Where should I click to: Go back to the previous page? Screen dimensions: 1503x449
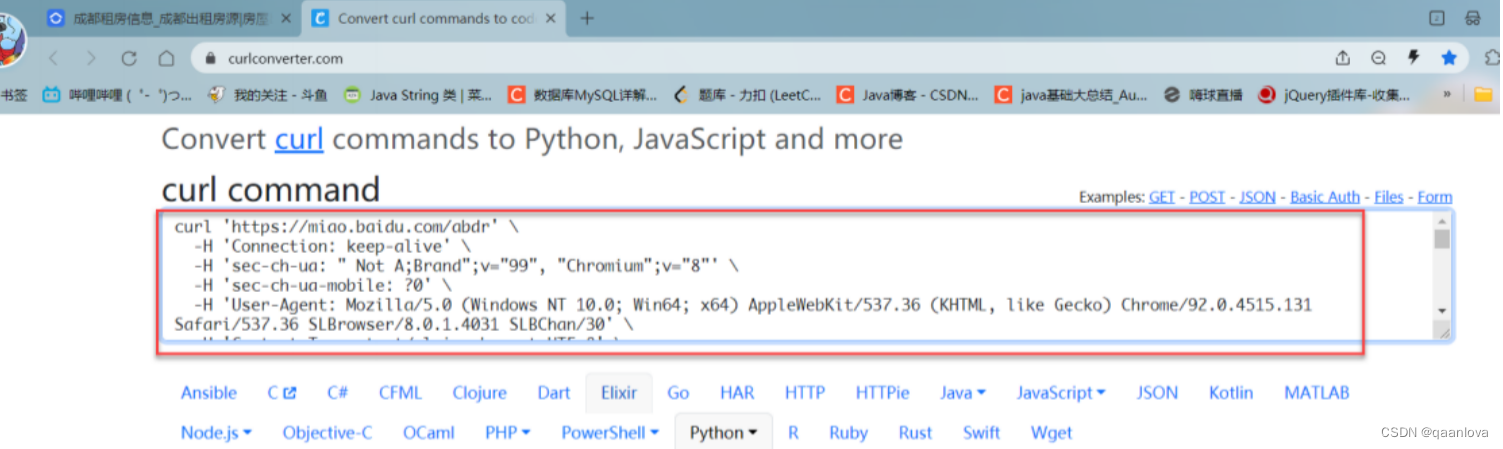coord(54,58)
